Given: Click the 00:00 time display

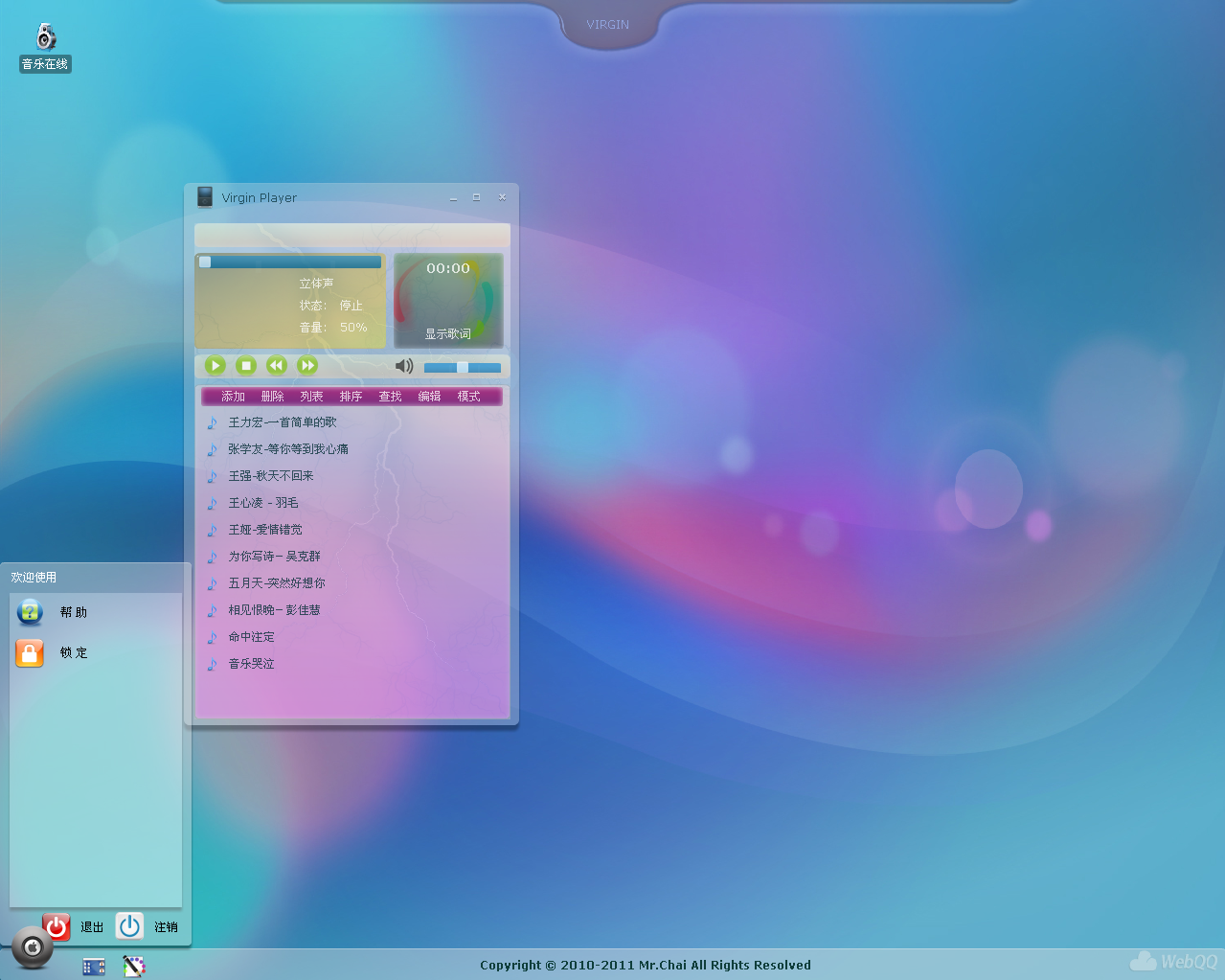Looking at the screenshot, I should tap(448, 268).
